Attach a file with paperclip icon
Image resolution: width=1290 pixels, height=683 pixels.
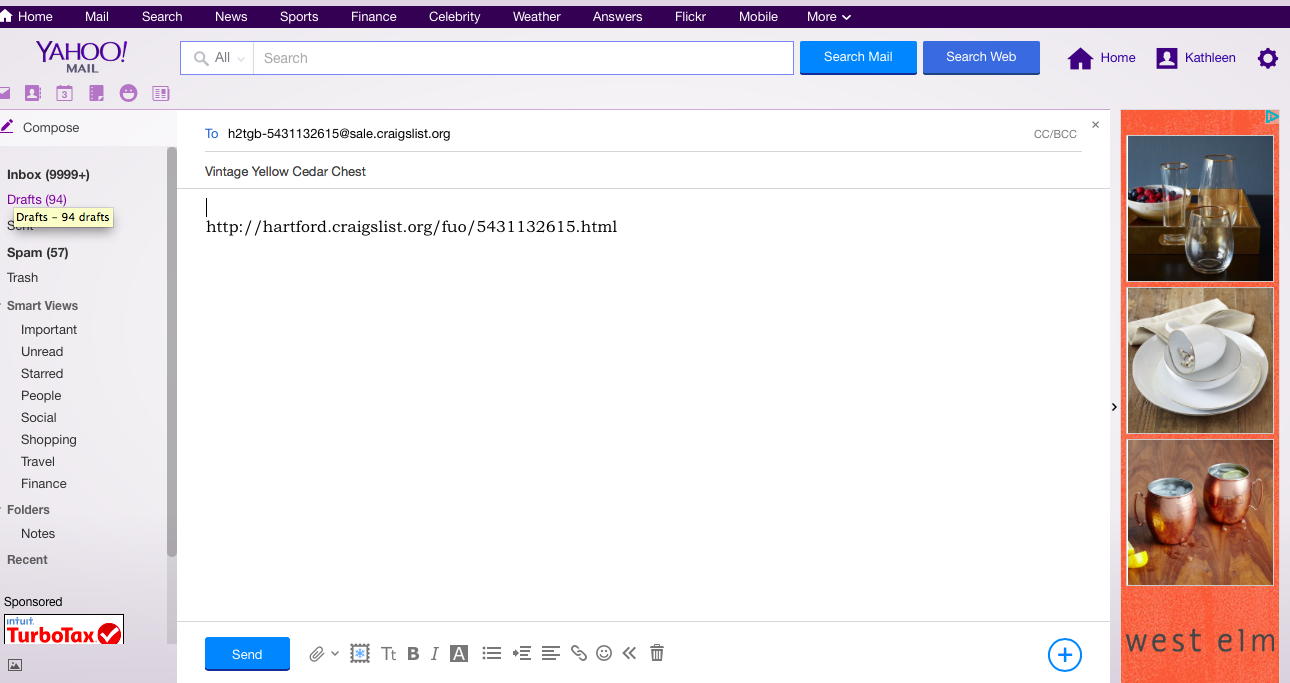pos(316,654)
